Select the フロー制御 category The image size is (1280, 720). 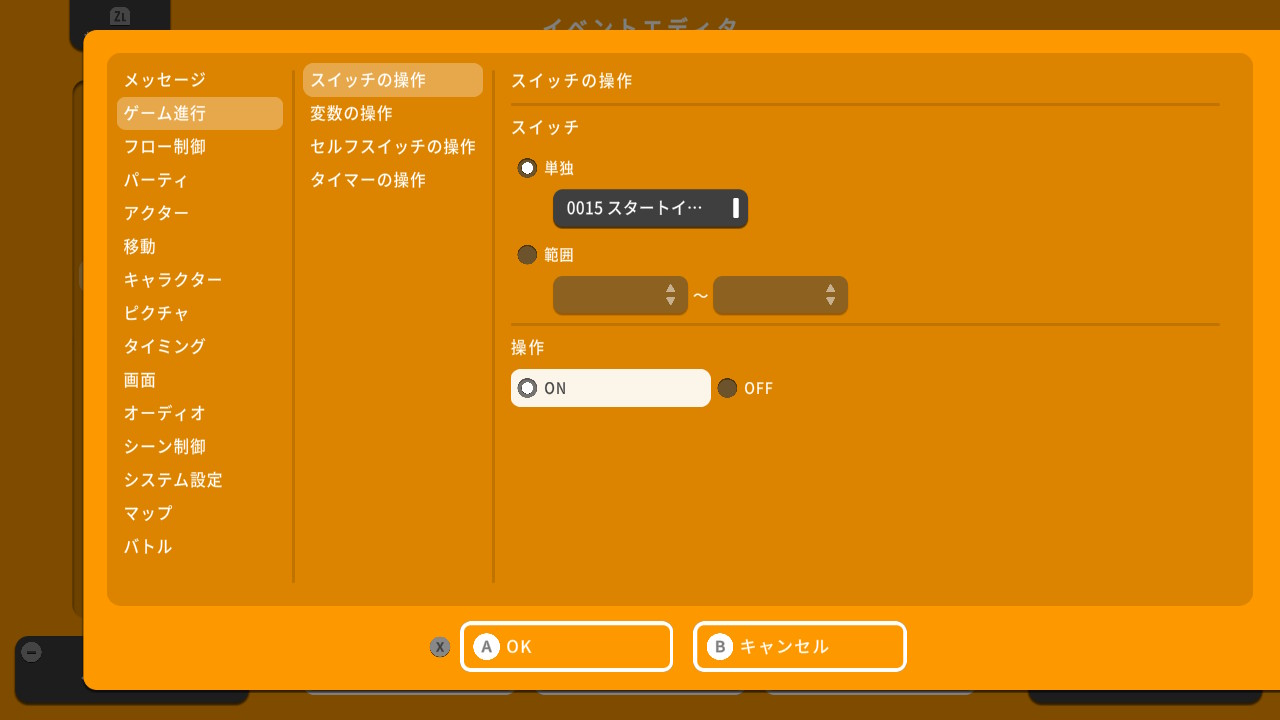[x=200, y=147]
